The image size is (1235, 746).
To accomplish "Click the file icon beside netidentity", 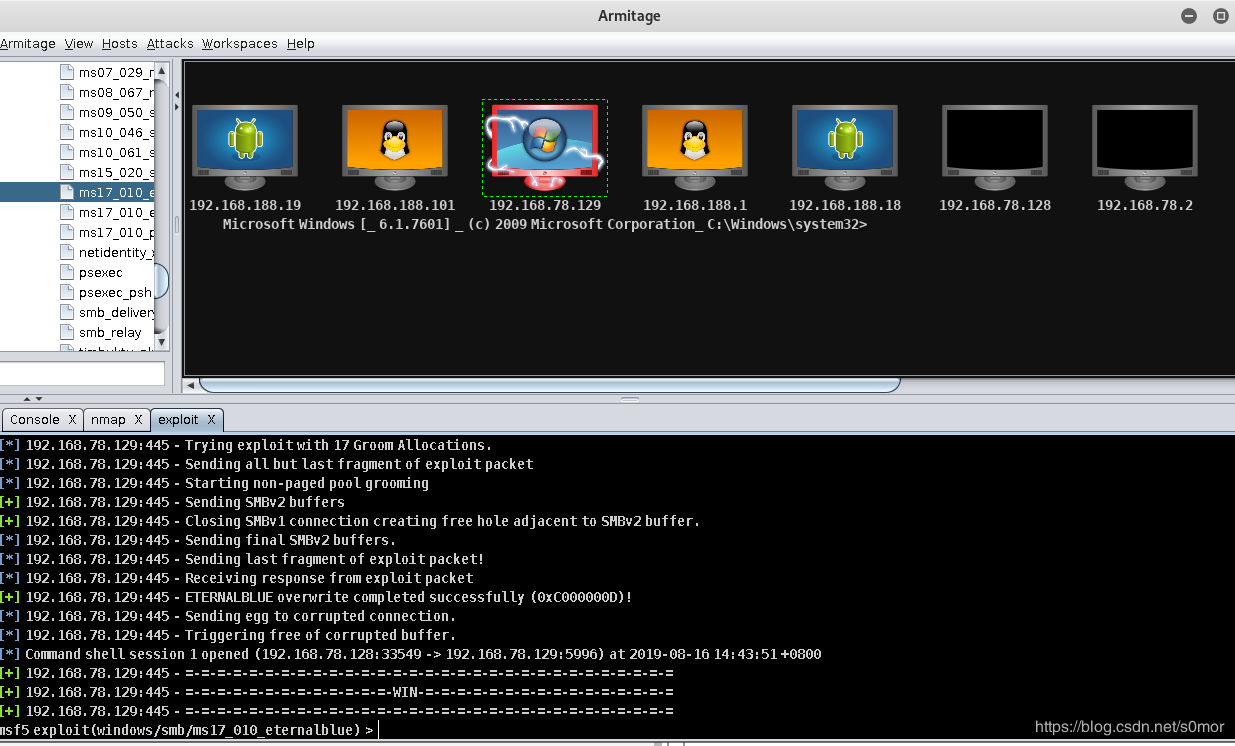I will (67, 252).
